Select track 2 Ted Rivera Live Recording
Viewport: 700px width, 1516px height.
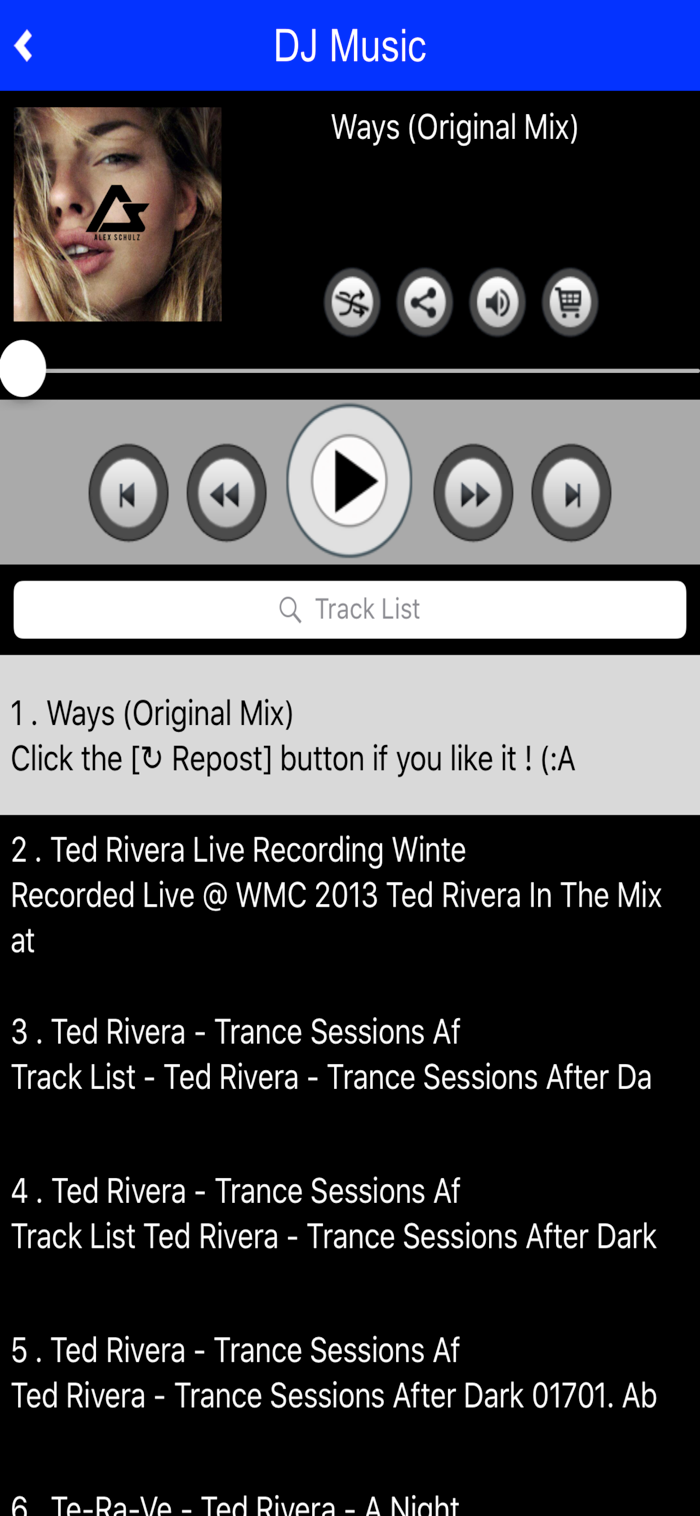(x=350, y=895)
